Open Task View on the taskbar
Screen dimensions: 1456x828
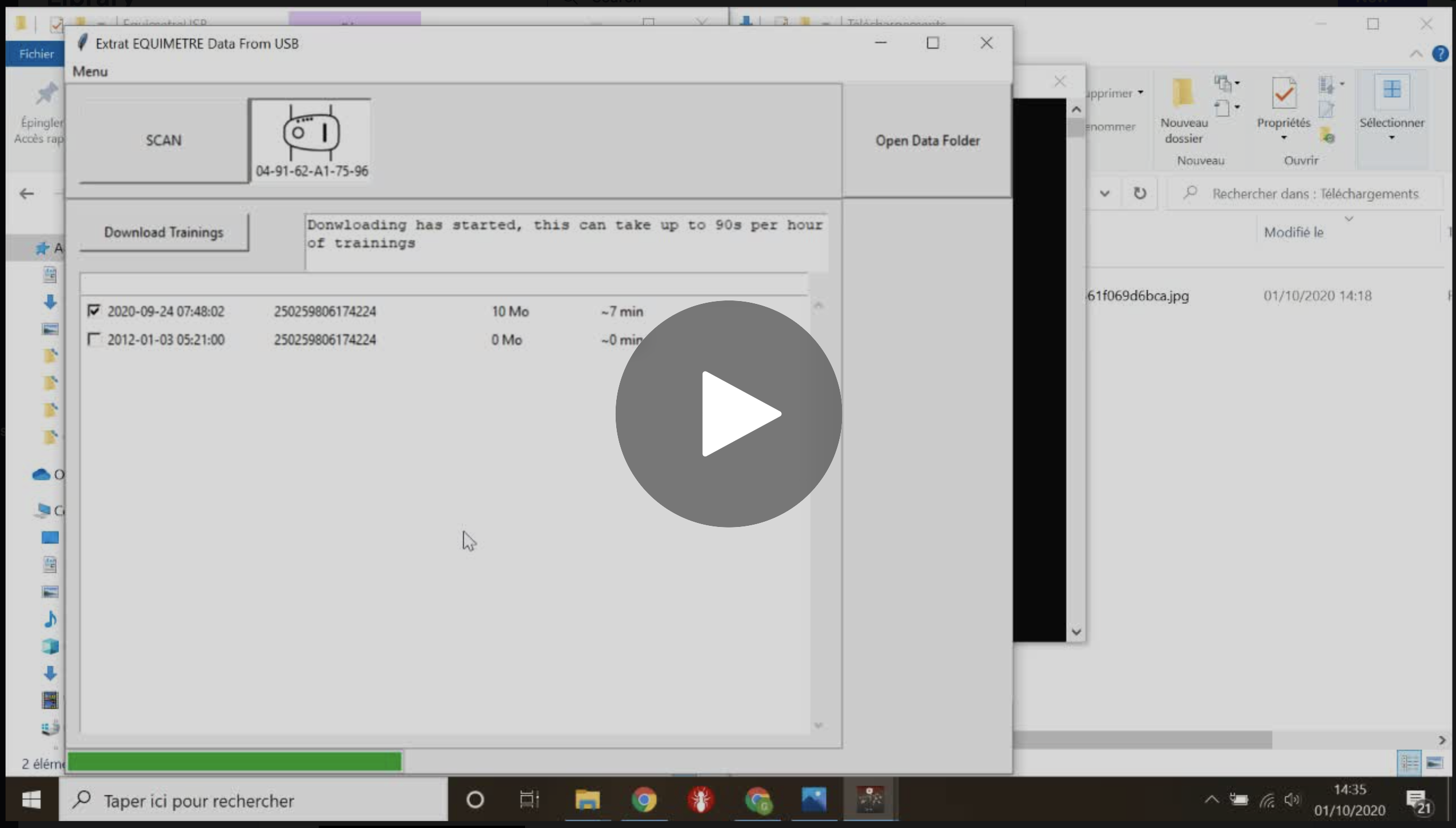(x=529, y=799)
